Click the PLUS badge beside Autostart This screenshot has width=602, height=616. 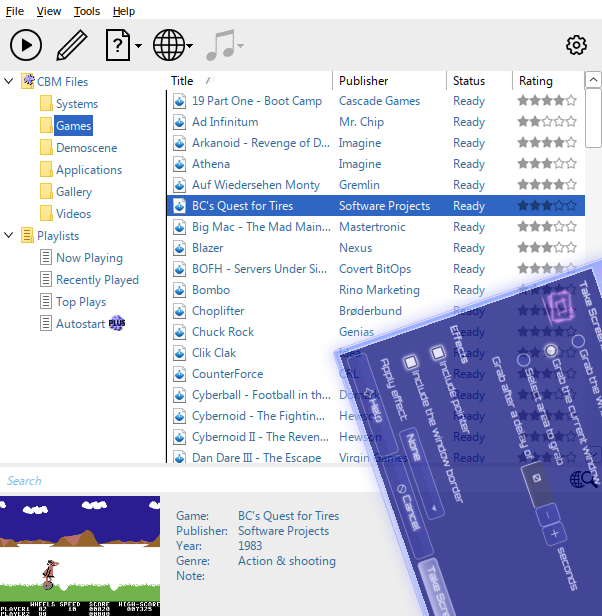click(117, 323)
